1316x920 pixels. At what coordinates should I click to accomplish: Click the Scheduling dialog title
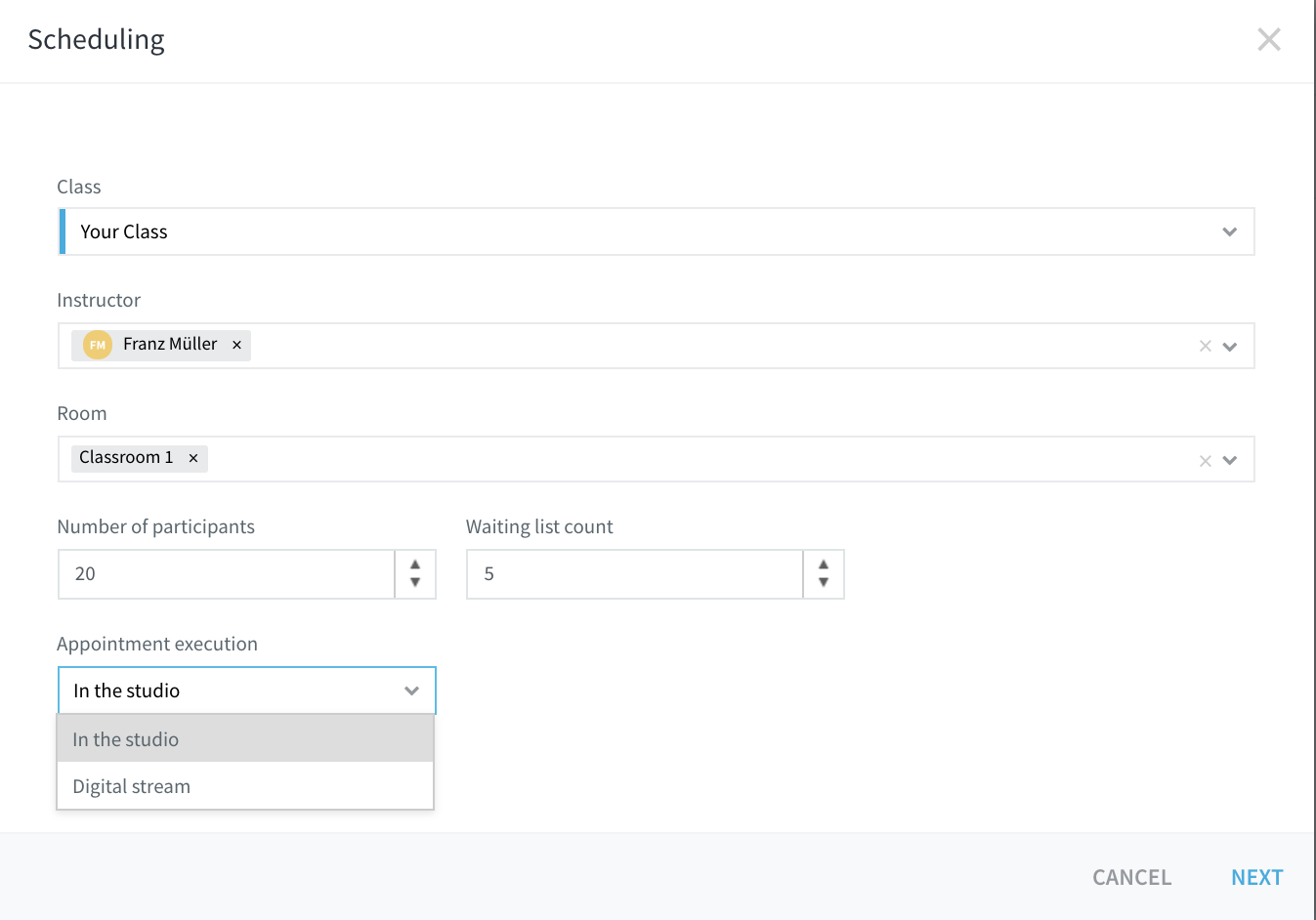(97, 39)
